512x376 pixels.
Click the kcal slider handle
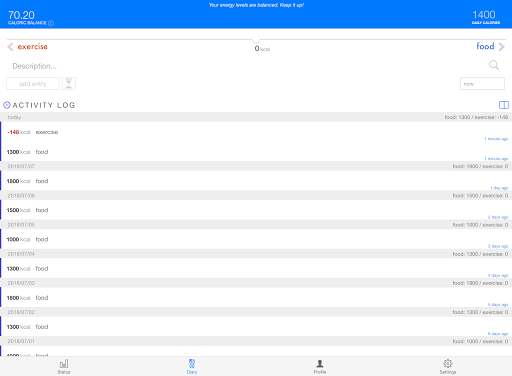[x=256, y=39]
